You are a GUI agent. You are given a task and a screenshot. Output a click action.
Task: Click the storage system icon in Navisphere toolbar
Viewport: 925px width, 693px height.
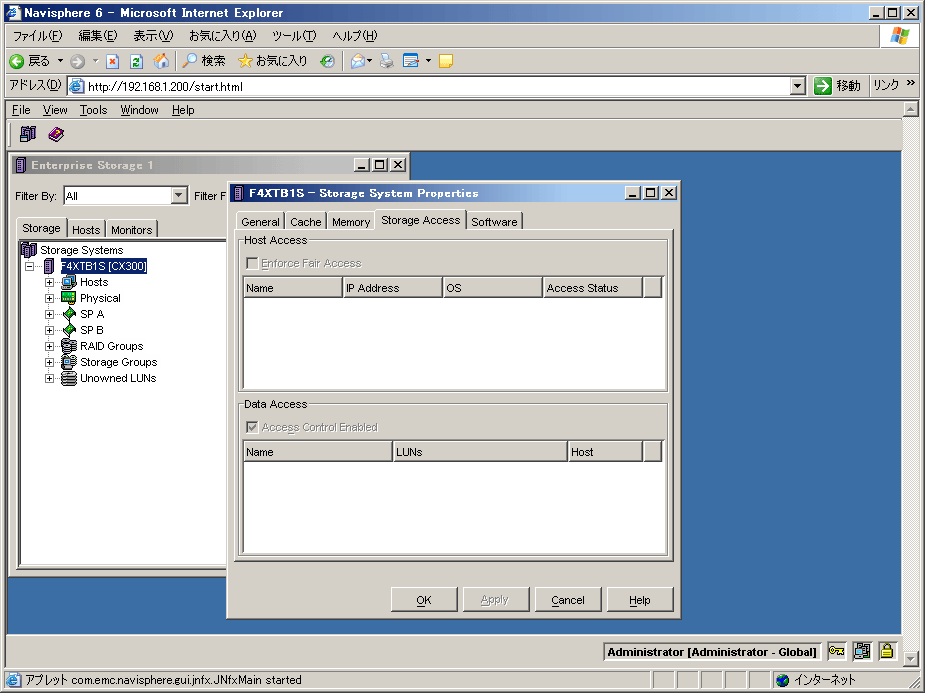point(27,134)
